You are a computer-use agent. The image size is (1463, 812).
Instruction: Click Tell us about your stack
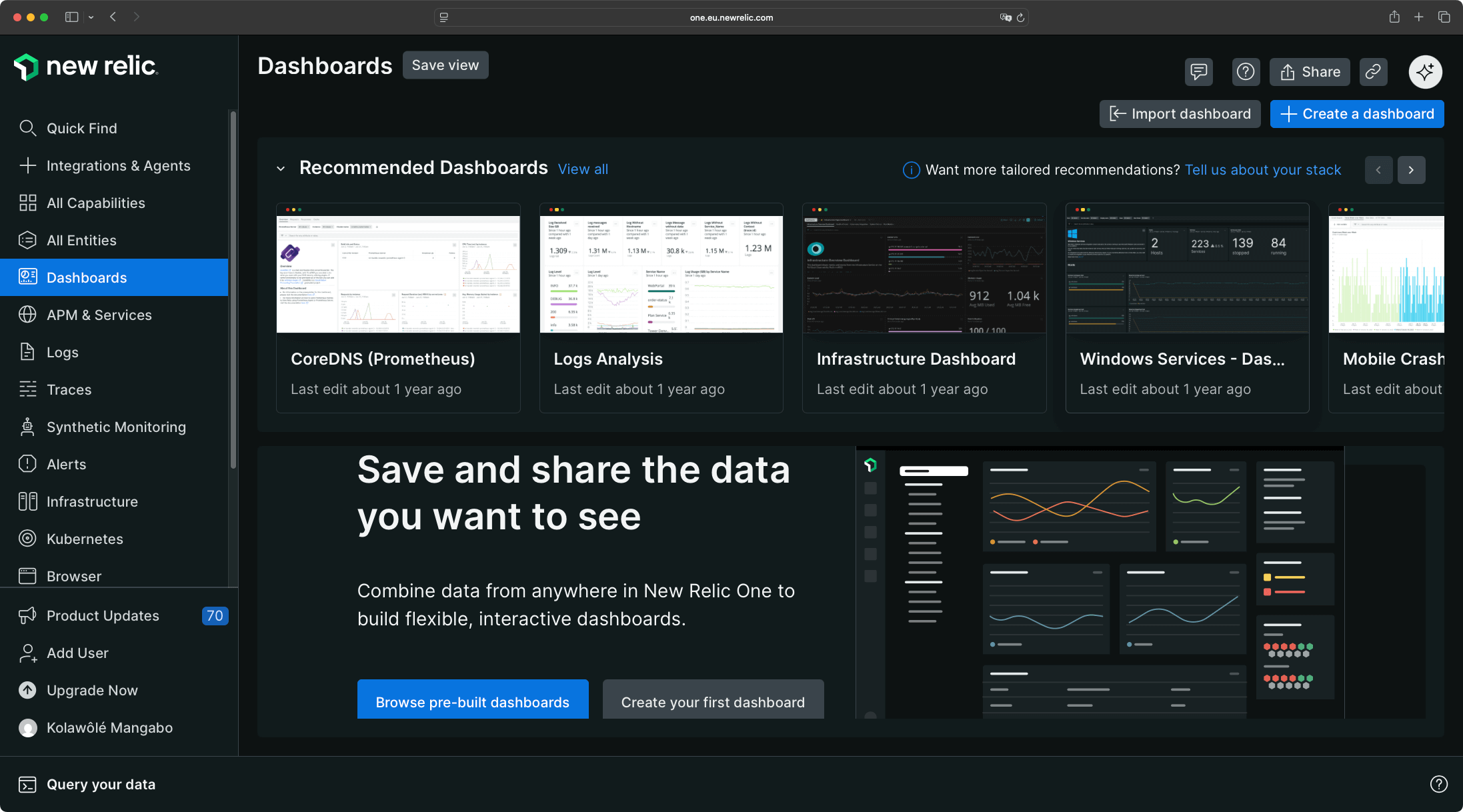click(x=1262, y=169)
